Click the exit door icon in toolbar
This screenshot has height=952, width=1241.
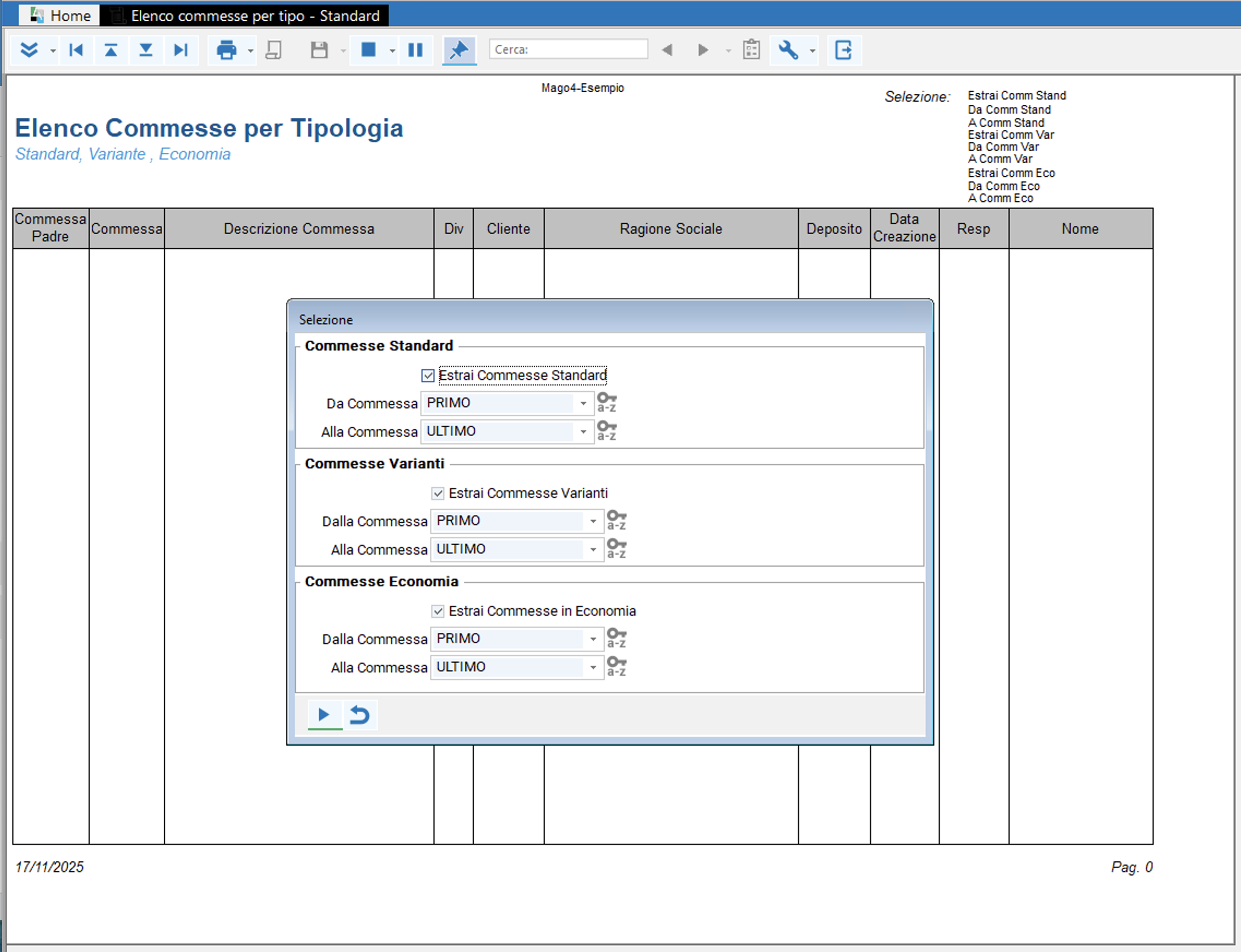(843, 50)
